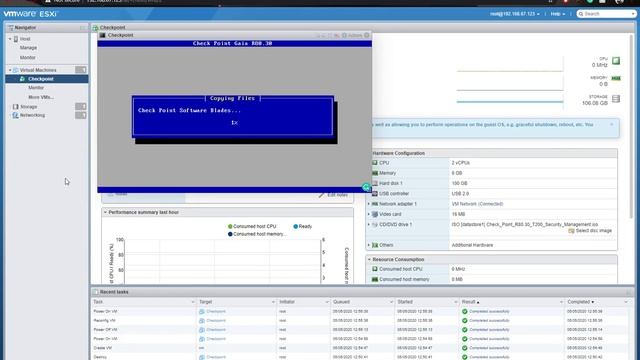Click success icon in Create VM row
Viewport: 640px width, 360px height.
[464, 348]
